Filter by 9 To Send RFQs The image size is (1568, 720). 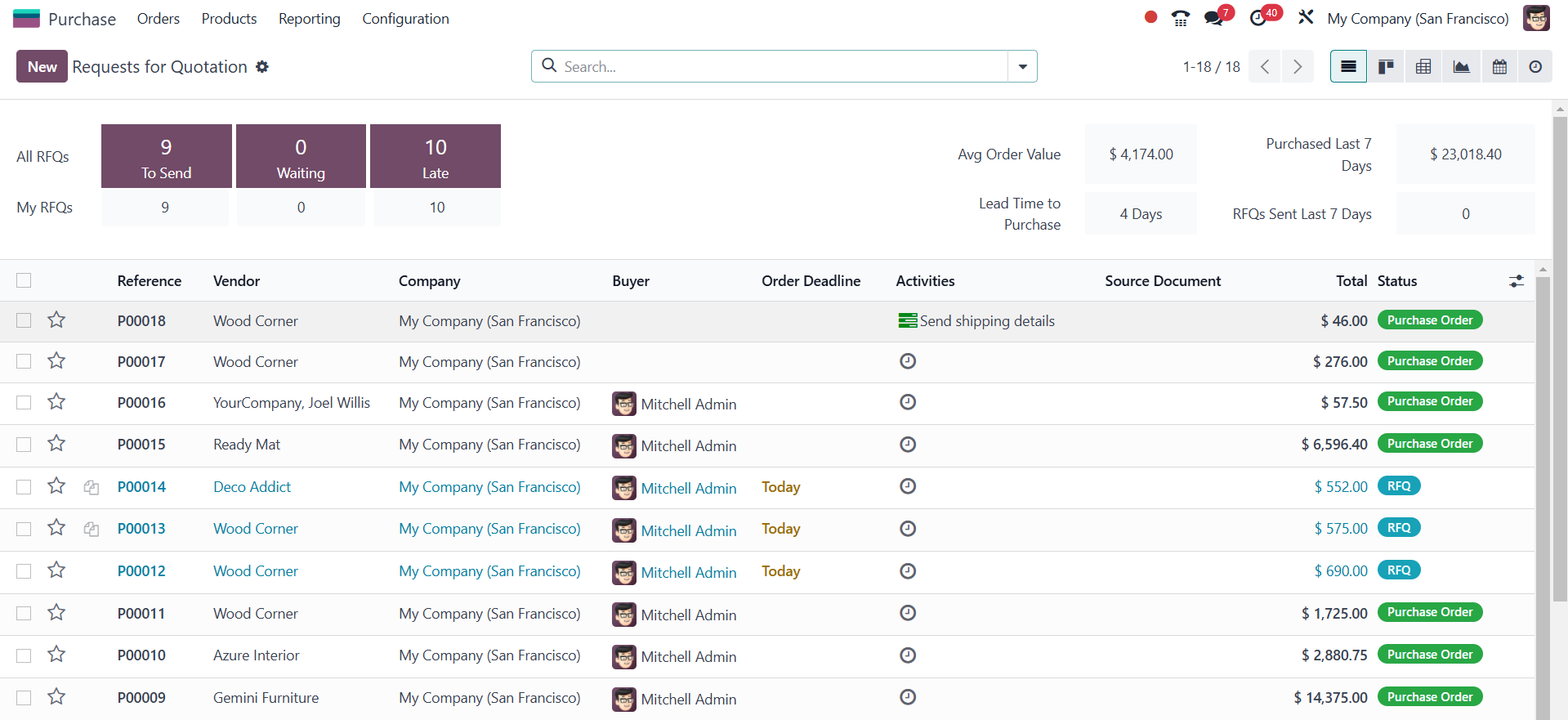pos(167,156)
